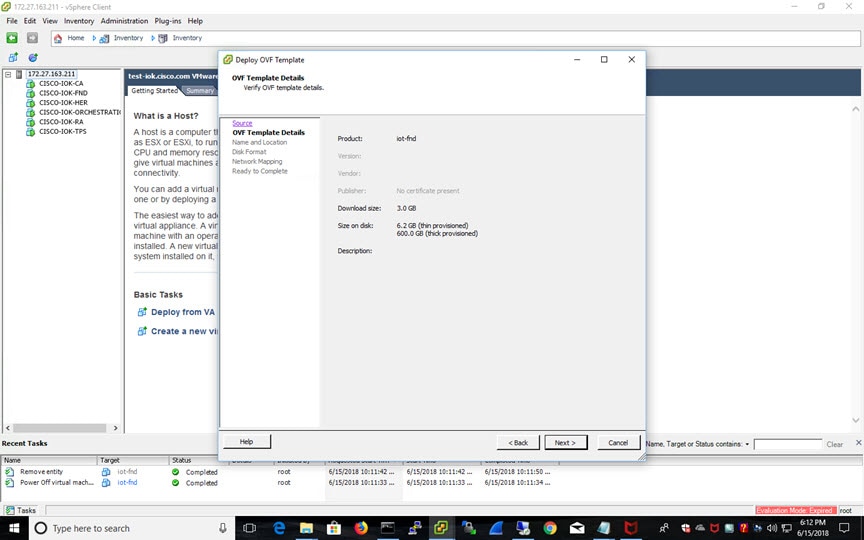The image size is (864, 540).
Task: Click Clear next to task filter
Action: [x=834, y=444]
